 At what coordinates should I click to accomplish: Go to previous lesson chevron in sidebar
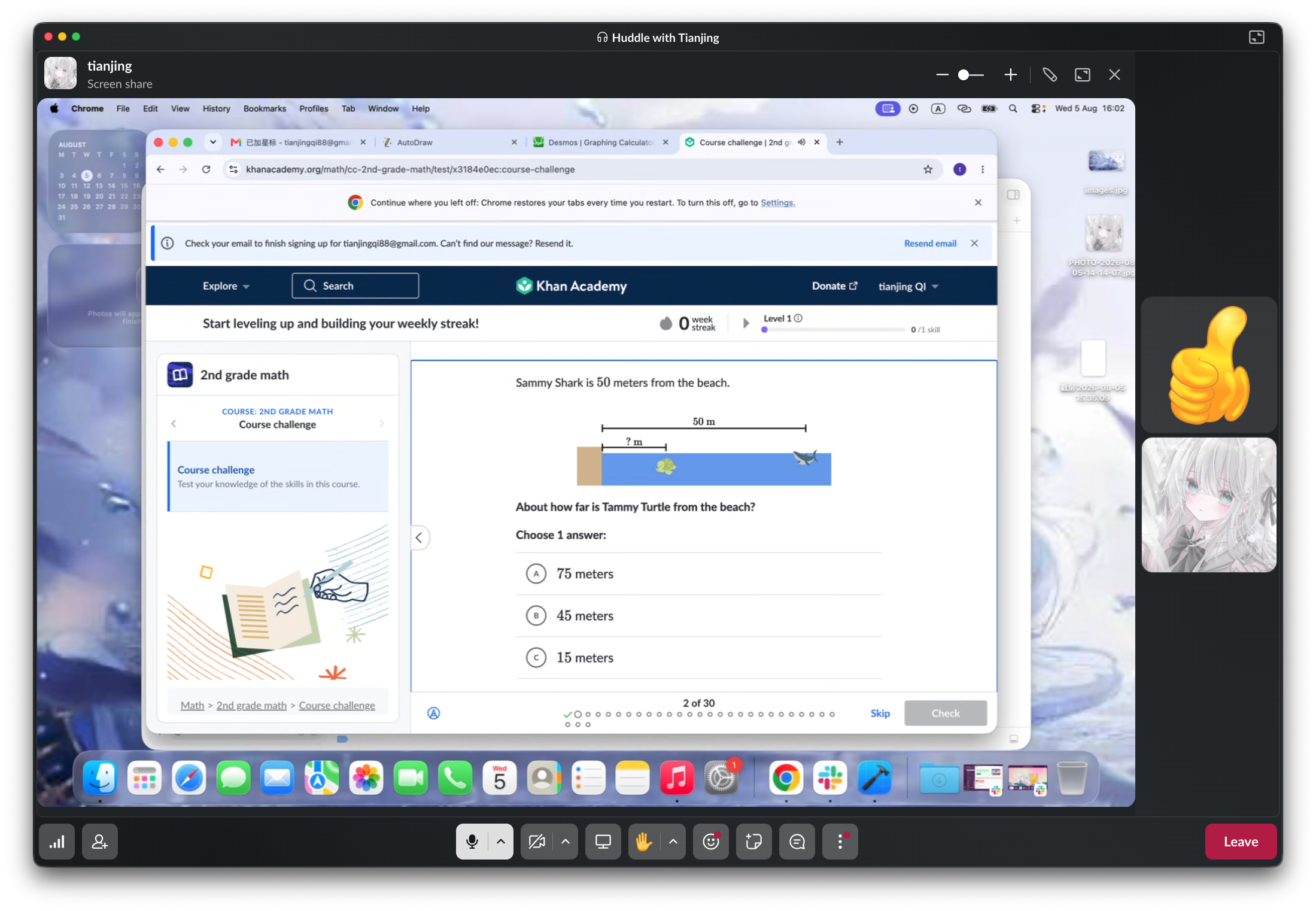pos(174,424)
